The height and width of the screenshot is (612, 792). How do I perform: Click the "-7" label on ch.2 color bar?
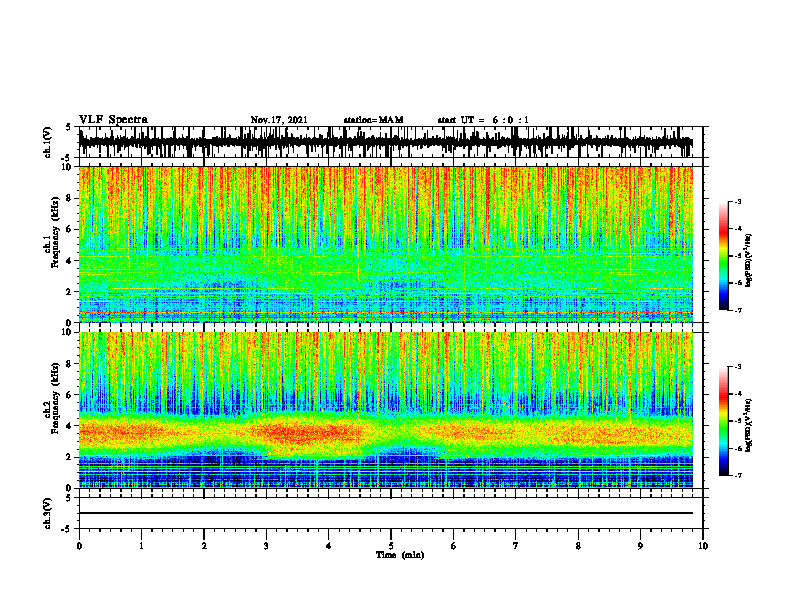tap(738, 475)
